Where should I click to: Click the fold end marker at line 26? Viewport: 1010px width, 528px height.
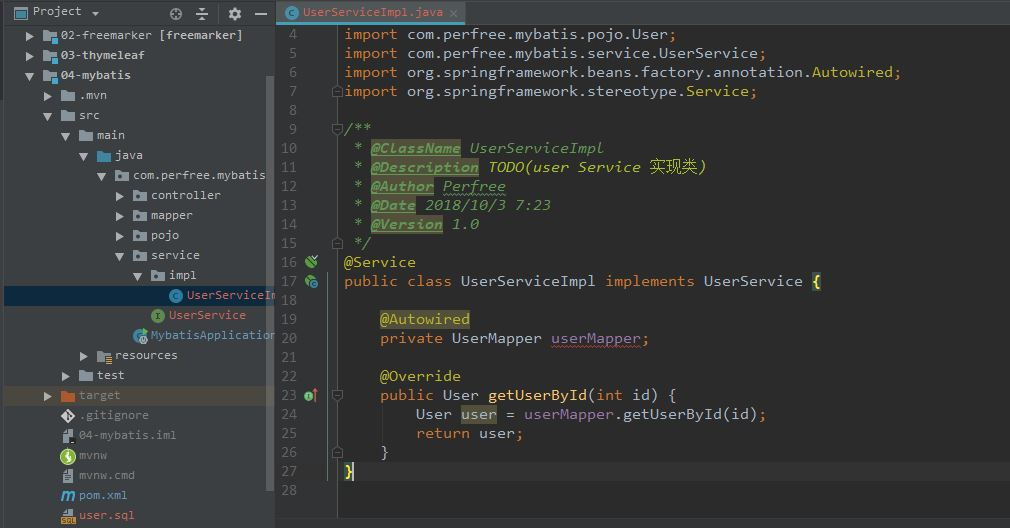[337, 452]
